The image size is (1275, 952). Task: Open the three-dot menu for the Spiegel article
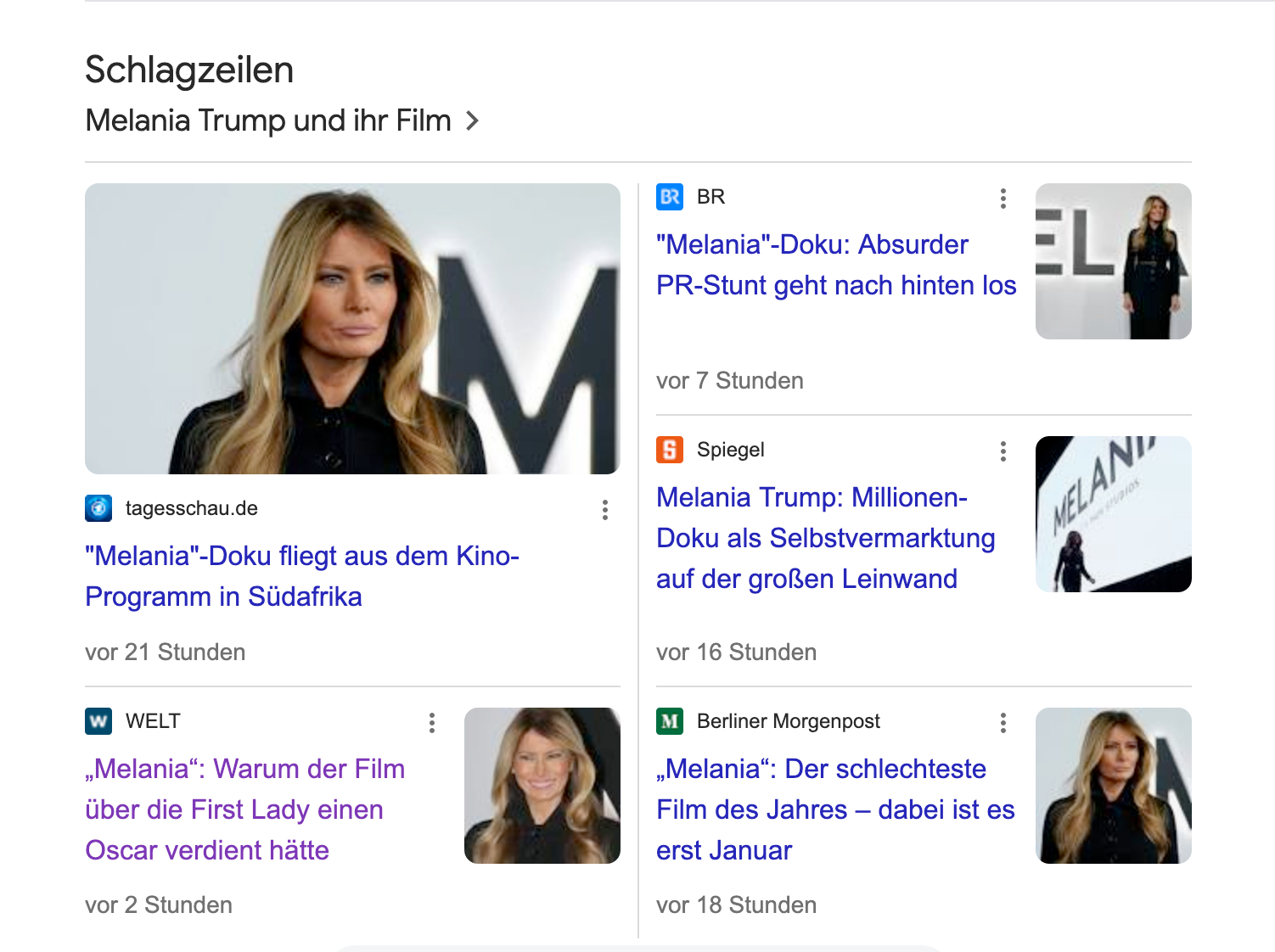tap(1003, 451)
